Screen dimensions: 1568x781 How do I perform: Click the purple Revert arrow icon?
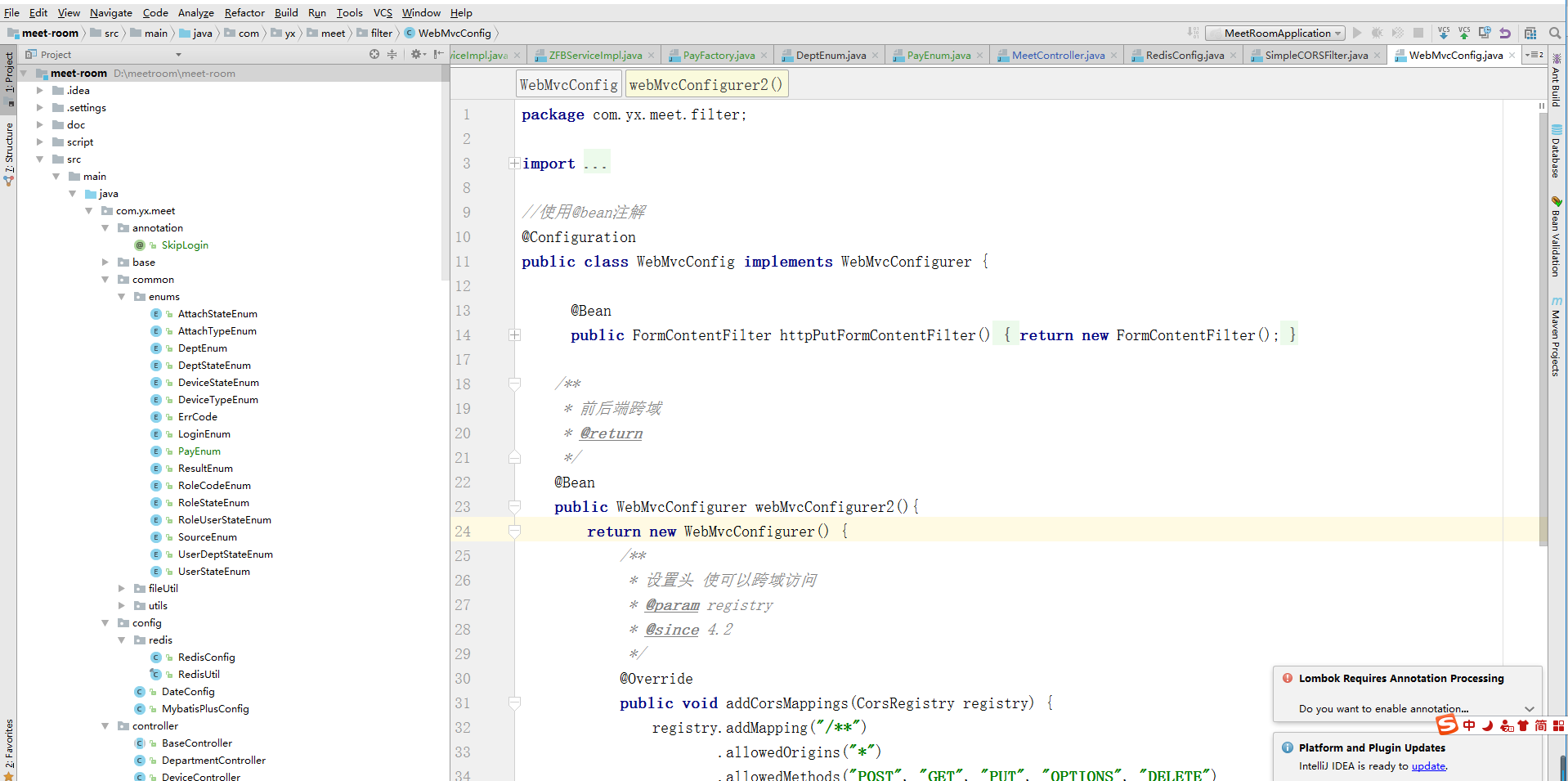point(1505,33)
